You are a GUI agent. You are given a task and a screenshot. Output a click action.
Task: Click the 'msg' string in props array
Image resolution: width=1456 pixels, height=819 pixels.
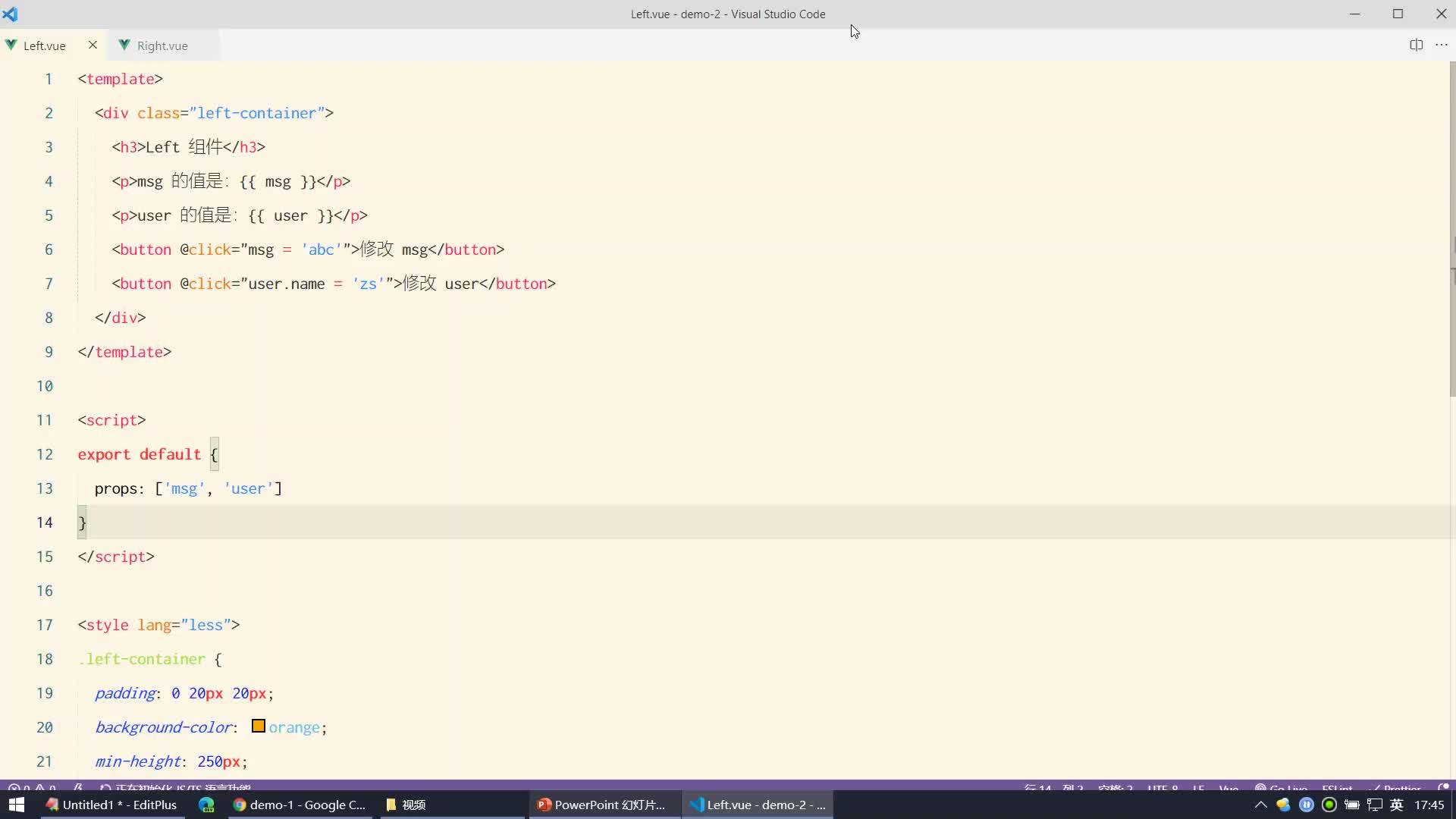coord(184,488)
